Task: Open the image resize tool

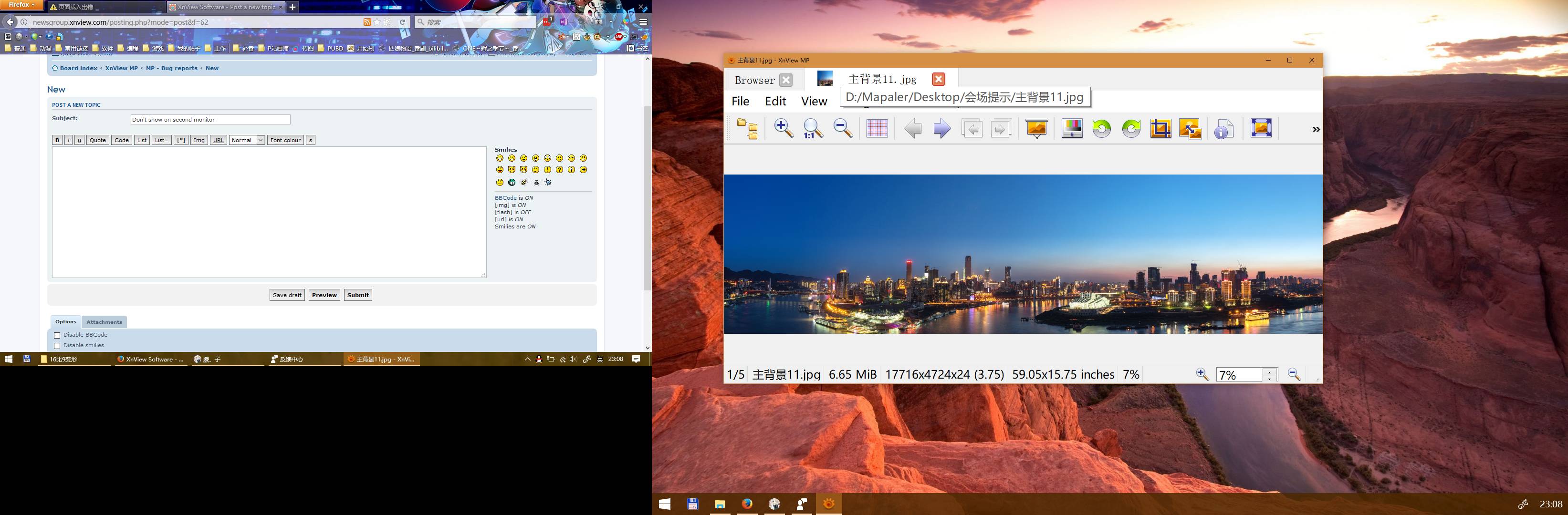Action: pos(1190,129)
